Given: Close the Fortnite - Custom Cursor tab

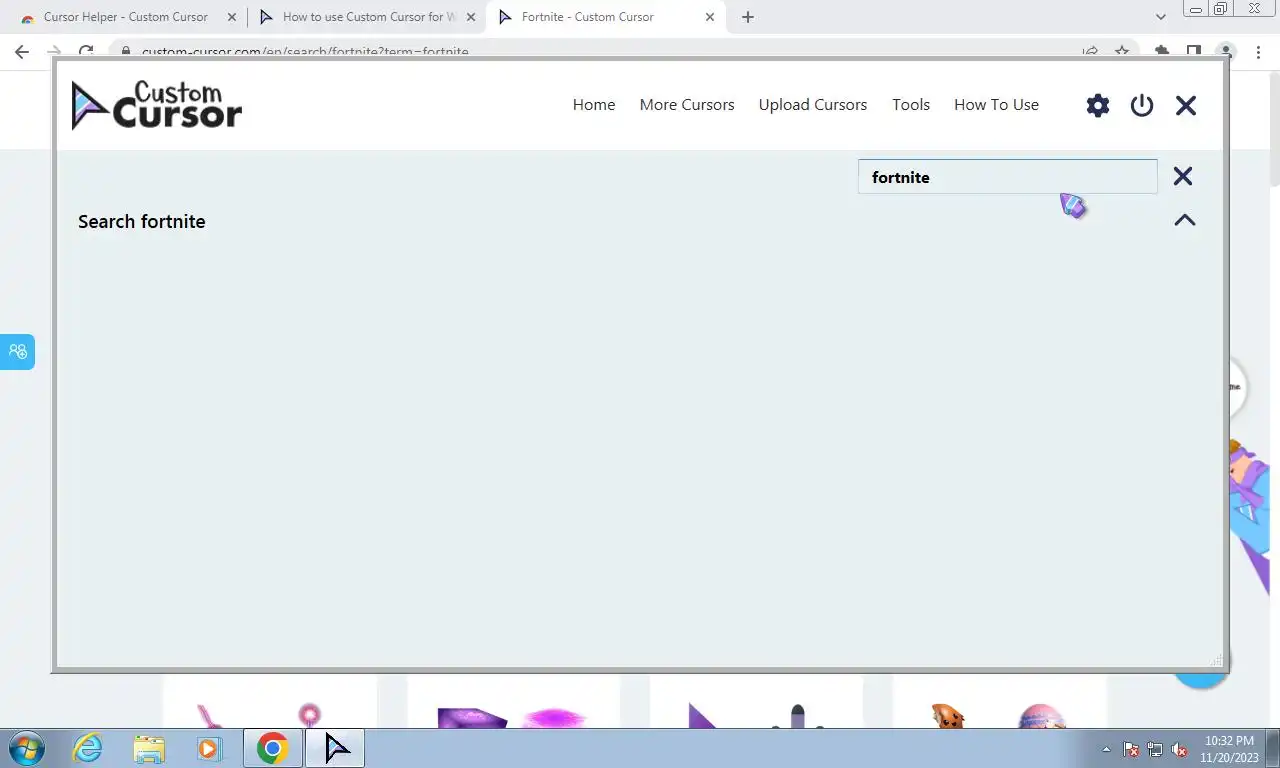Looking at the screenshot, I should 710,17.
